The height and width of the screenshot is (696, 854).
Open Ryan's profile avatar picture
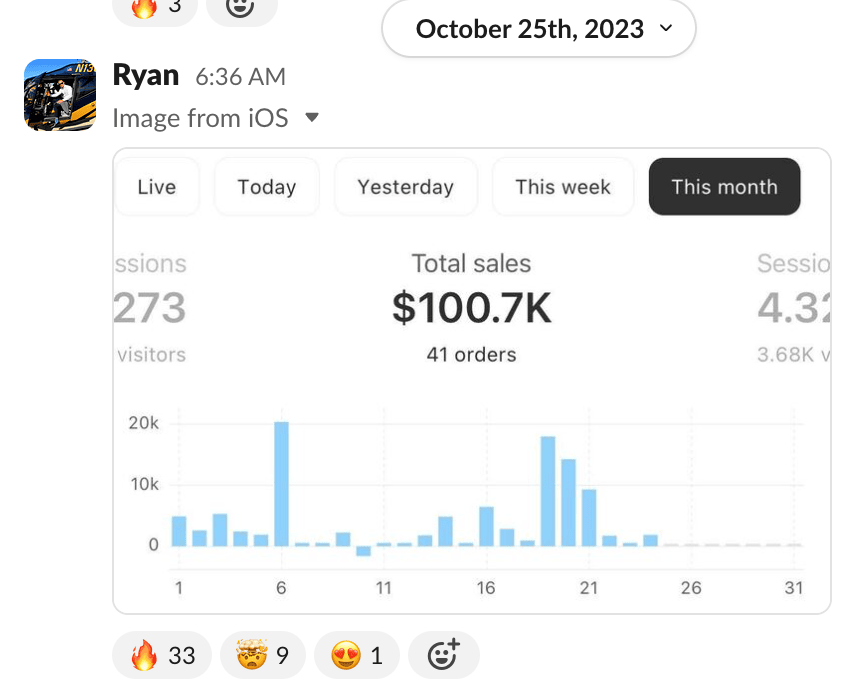[x=59, y=95]
